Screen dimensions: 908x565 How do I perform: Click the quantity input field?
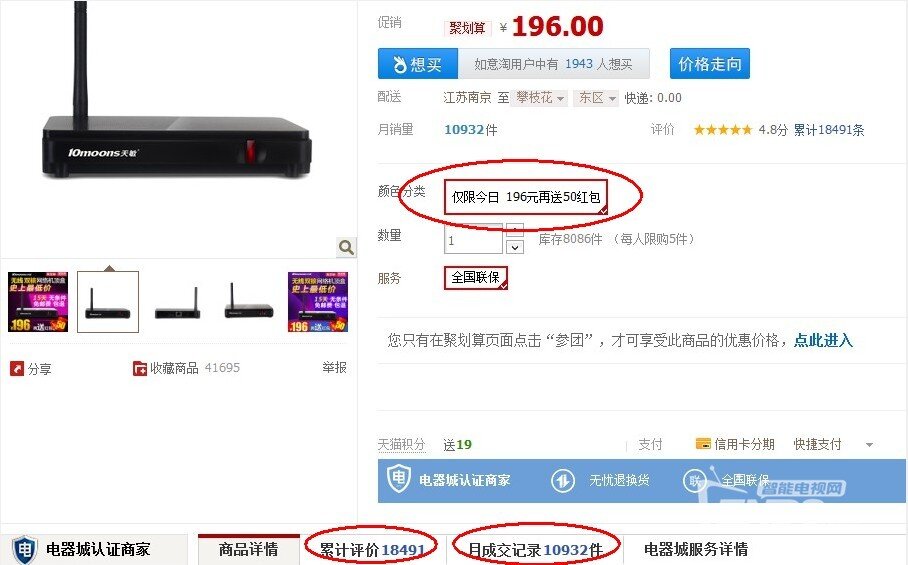(473, 239)
